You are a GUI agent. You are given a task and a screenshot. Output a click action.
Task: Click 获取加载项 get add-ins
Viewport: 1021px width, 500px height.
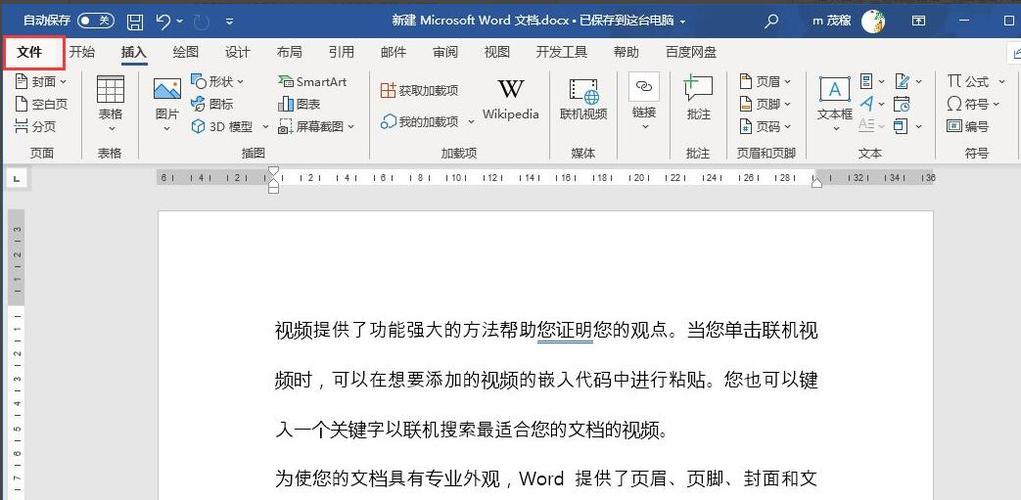419,90
